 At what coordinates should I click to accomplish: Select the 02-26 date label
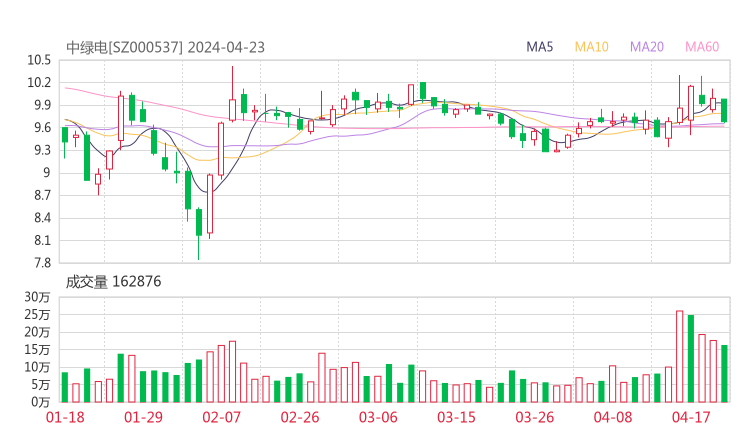point(300,417)
